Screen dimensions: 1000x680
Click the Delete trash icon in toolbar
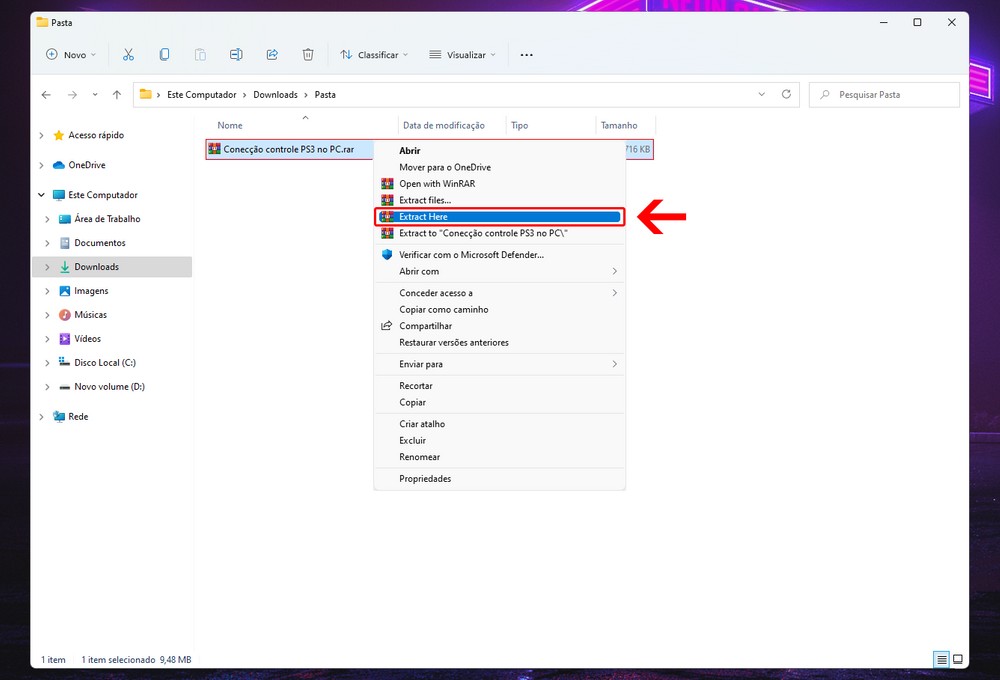pos(308,55)
